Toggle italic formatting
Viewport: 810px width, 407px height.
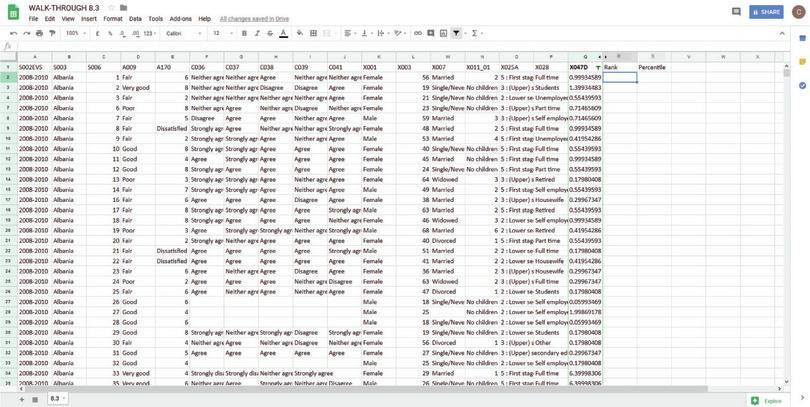point(257,33)
